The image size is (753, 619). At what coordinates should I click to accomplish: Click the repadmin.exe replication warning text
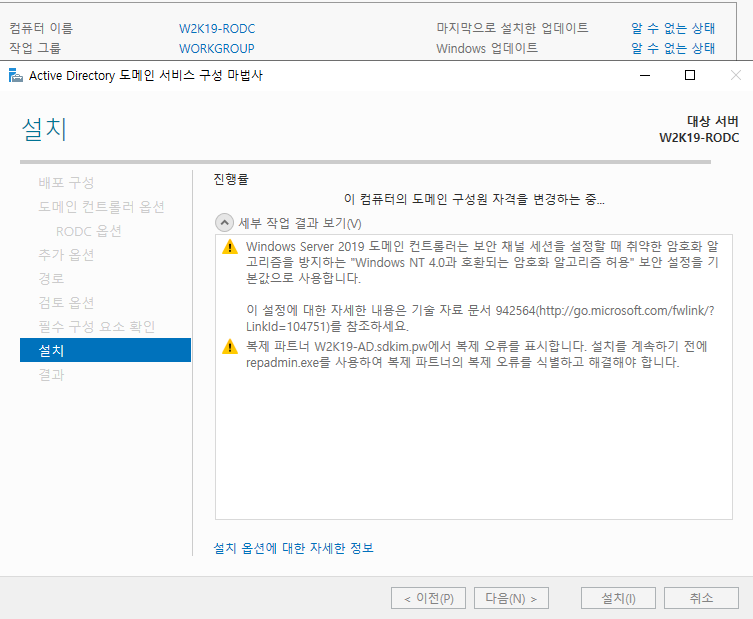[476, 354]
